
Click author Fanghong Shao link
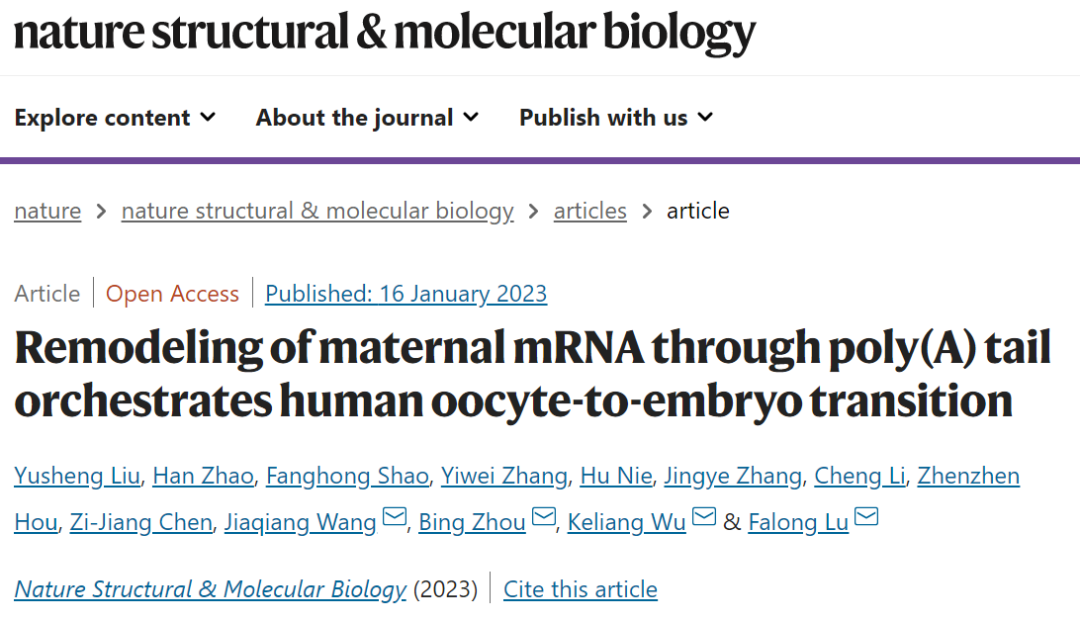click(347, 476)
